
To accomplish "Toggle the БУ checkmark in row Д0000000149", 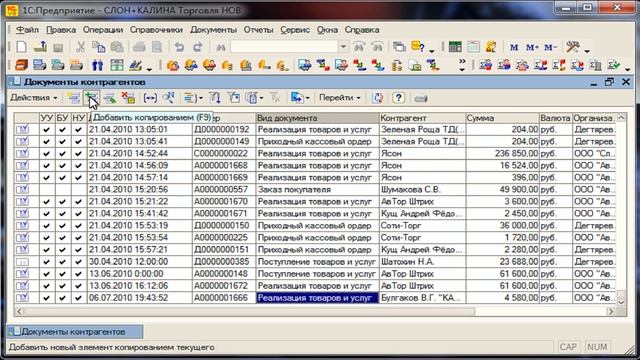I will coord(62,142).
